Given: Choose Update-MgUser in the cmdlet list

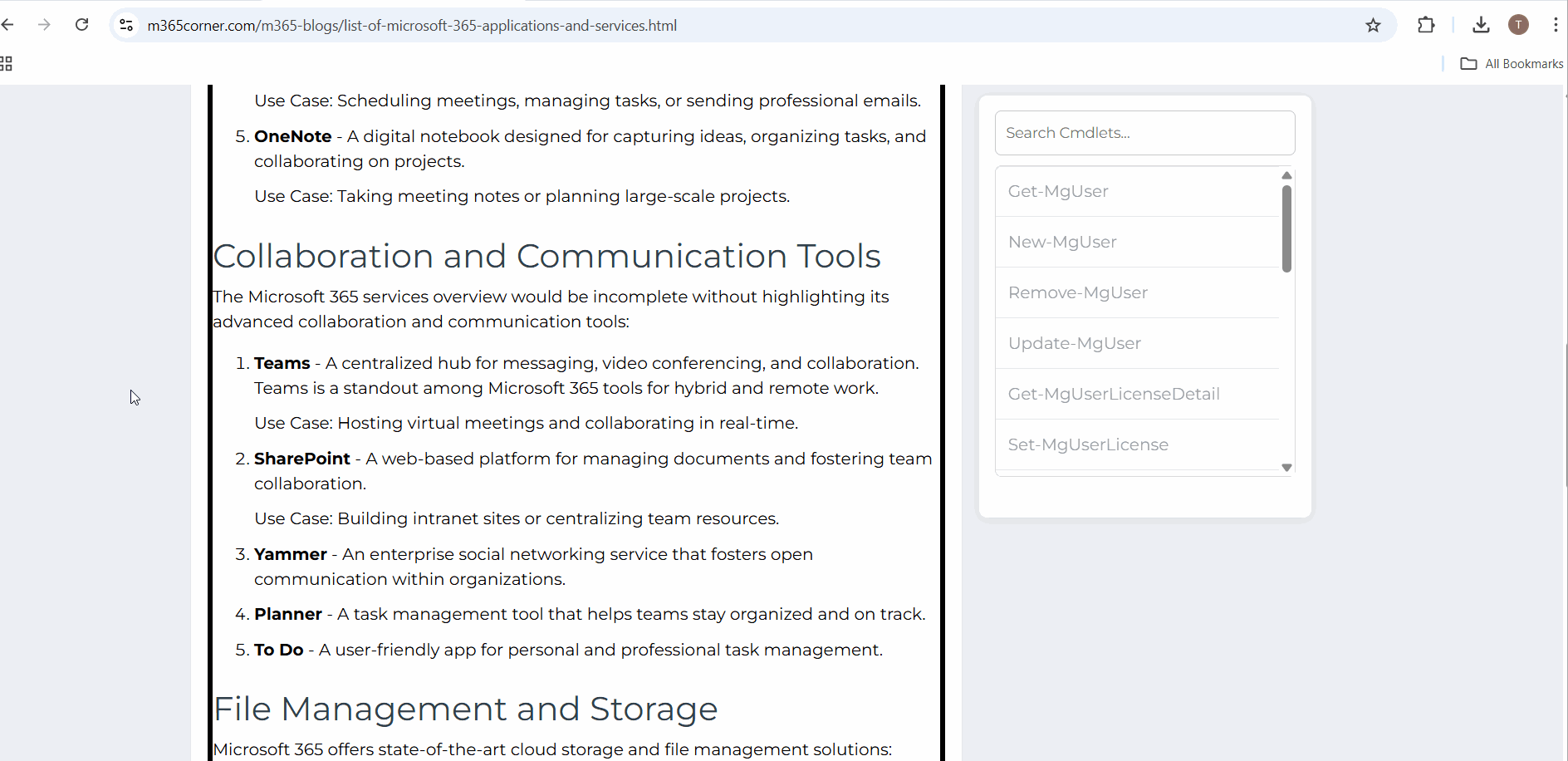Looking at the screenshot, I should click(1074, 343).
